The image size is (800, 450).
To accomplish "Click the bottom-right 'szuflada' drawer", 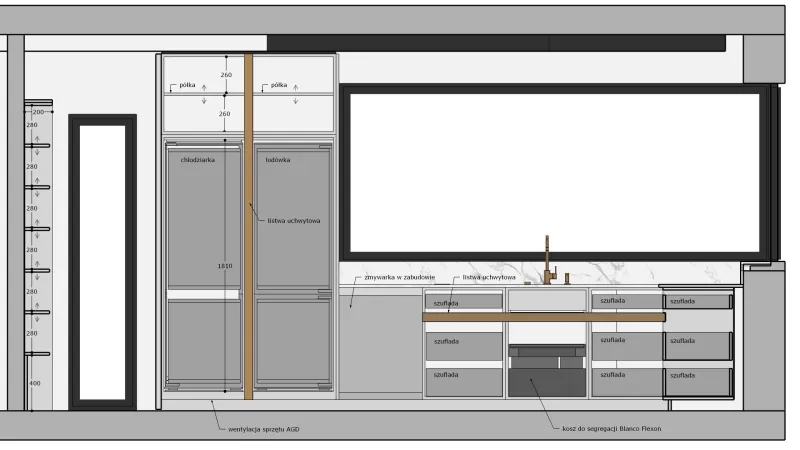I will tap(698, 382).
